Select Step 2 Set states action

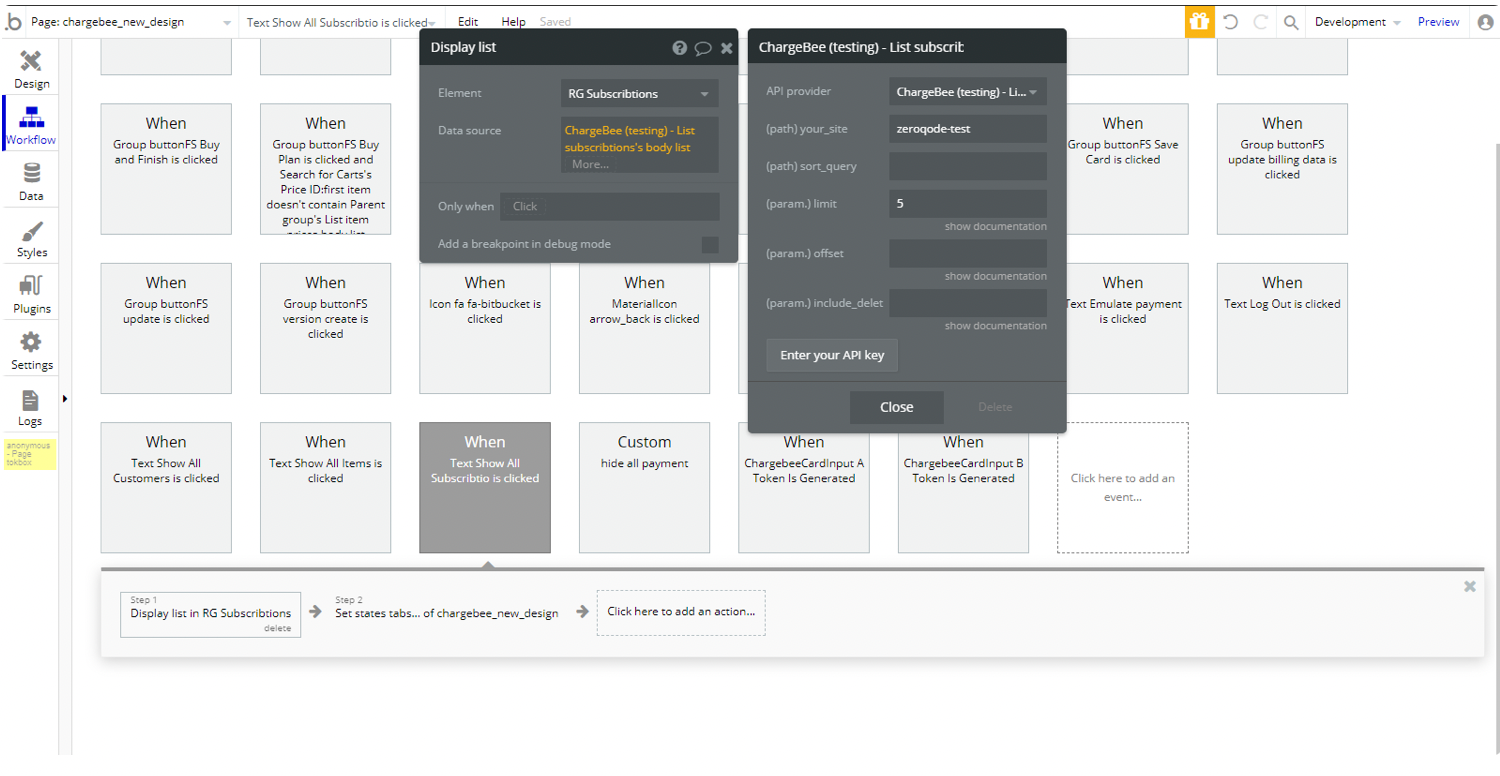[x=447, y=607]
